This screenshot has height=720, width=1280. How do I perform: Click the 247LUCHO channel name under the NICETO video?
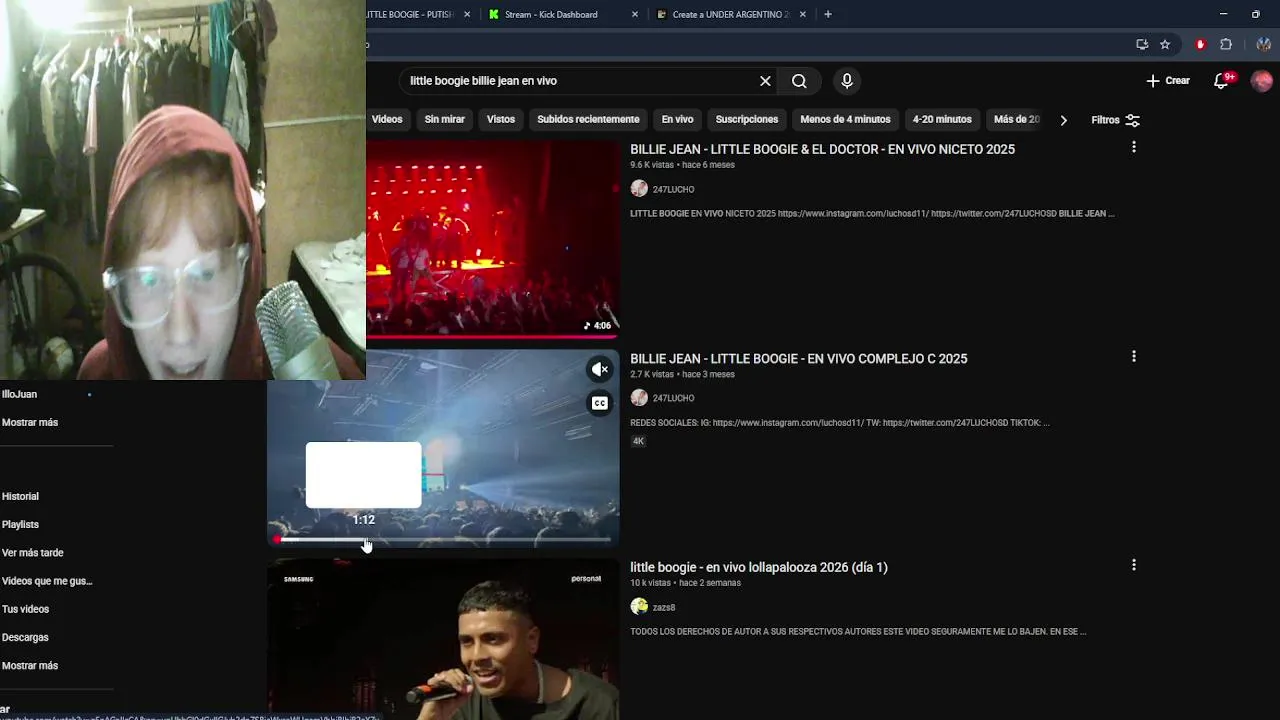click(x=673, y=189)
